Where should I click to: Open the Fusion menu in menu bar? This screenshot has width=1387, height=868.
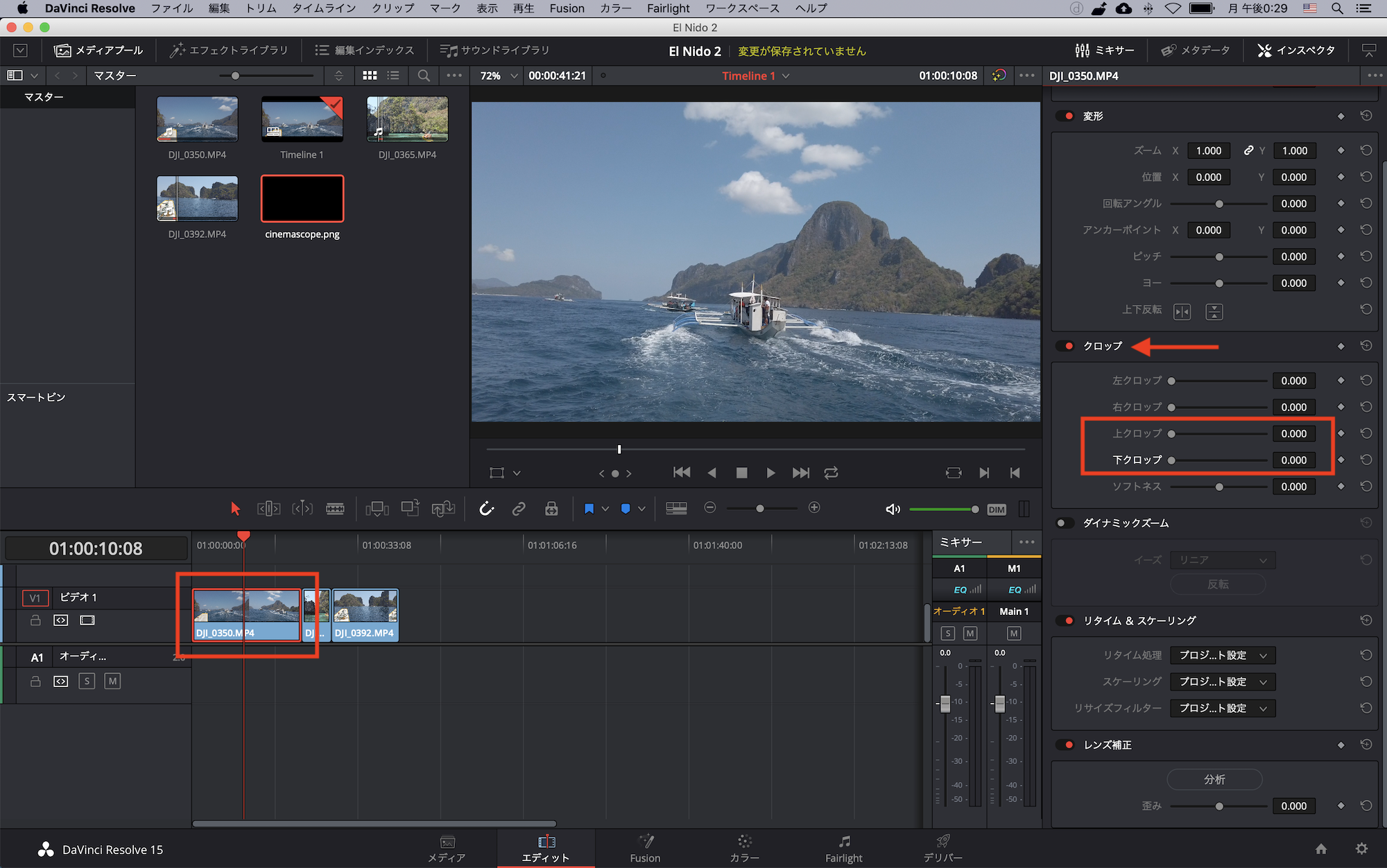tap(567, 8)
